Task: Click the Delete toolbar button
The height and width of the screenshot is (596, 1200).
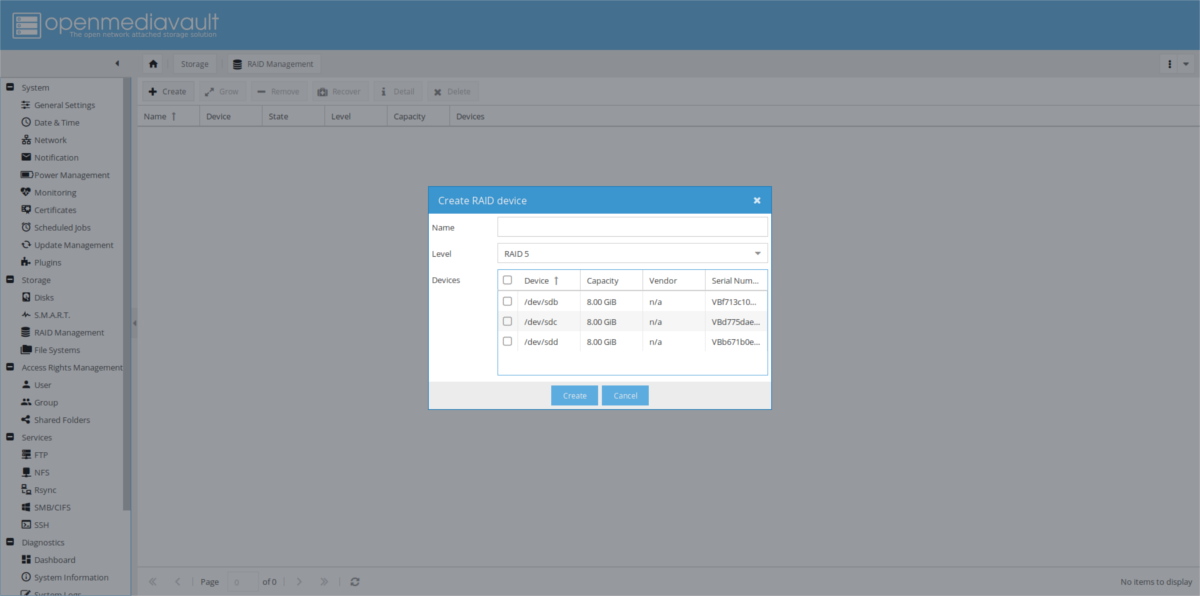Action: coord(451,91)
